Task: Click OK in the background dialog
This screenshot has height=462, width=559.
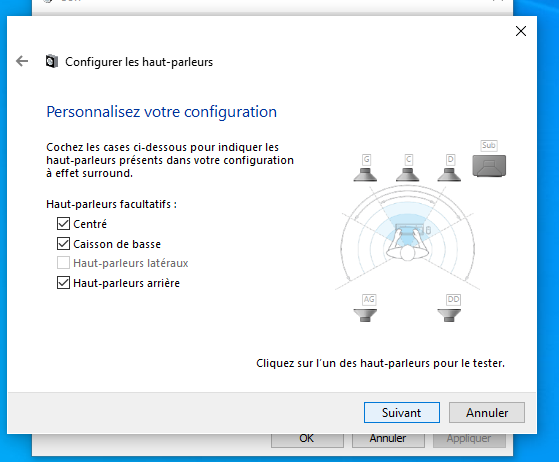Action: (307, 439)
